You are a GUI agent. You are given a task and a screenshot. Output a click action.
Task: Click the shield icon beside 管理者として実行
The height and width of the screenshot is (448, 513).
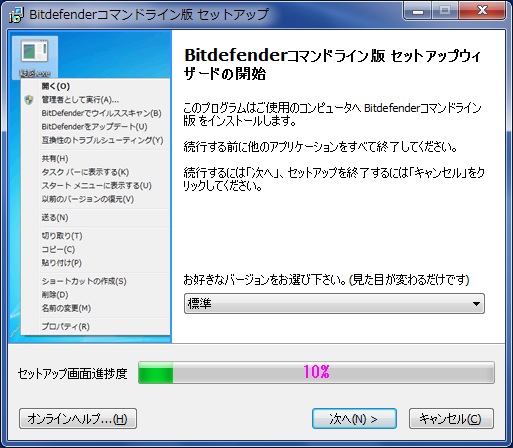pyautogui.click(x=29, y=100)
